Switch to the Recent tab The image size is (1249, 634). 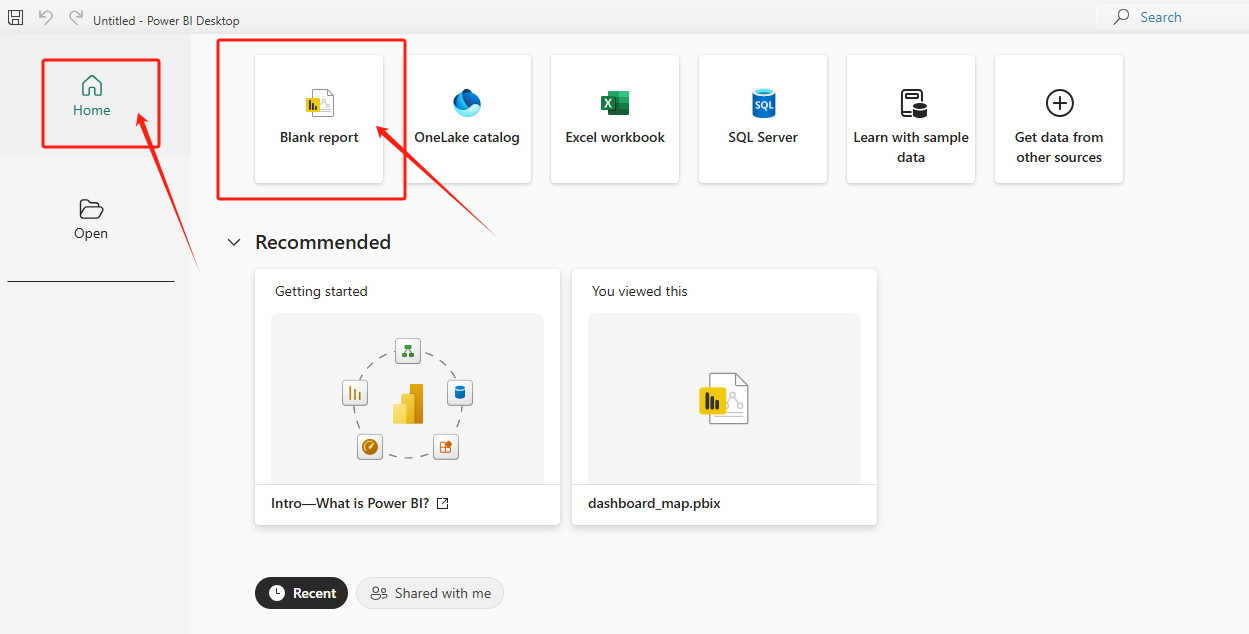coord(302,593)
